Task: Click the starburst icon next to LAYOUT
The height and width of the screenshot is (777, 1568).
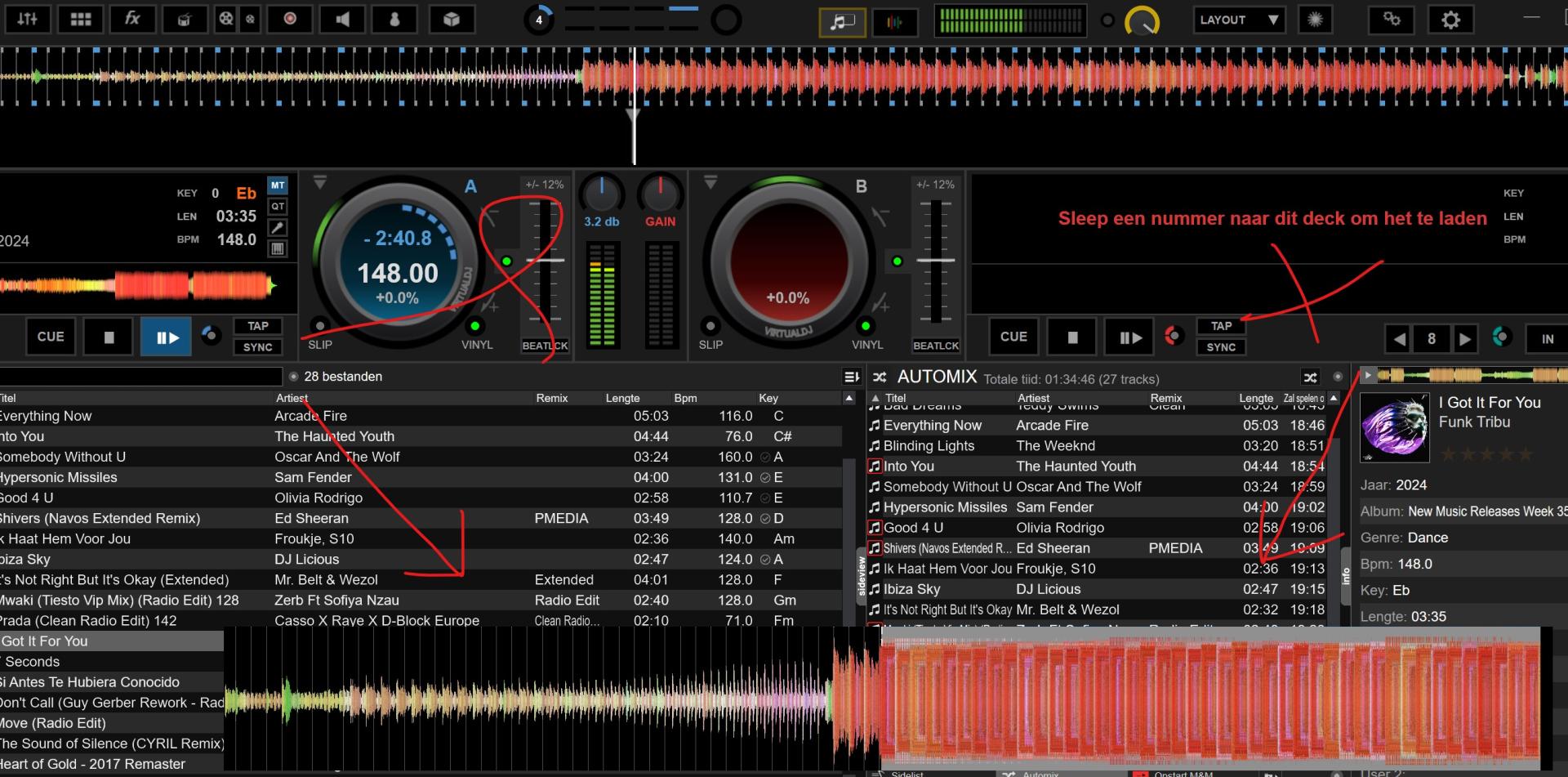Action: tap(1315, 20)
